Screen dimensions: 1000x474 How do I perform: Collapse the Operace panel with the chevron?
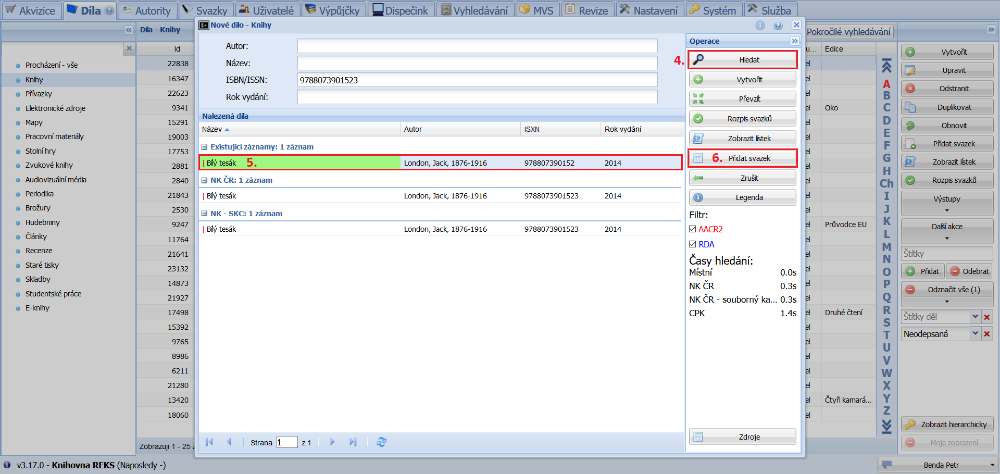(x=795, y=41)
